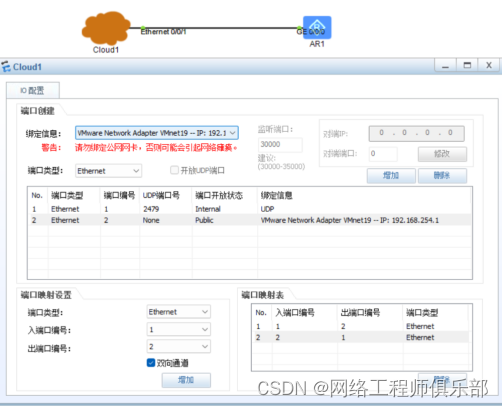Image resolution: width=503 pixels, height=407 pixels.
Task: Click 增加 button in 端口映射设置
Action: tap(186, 380)
